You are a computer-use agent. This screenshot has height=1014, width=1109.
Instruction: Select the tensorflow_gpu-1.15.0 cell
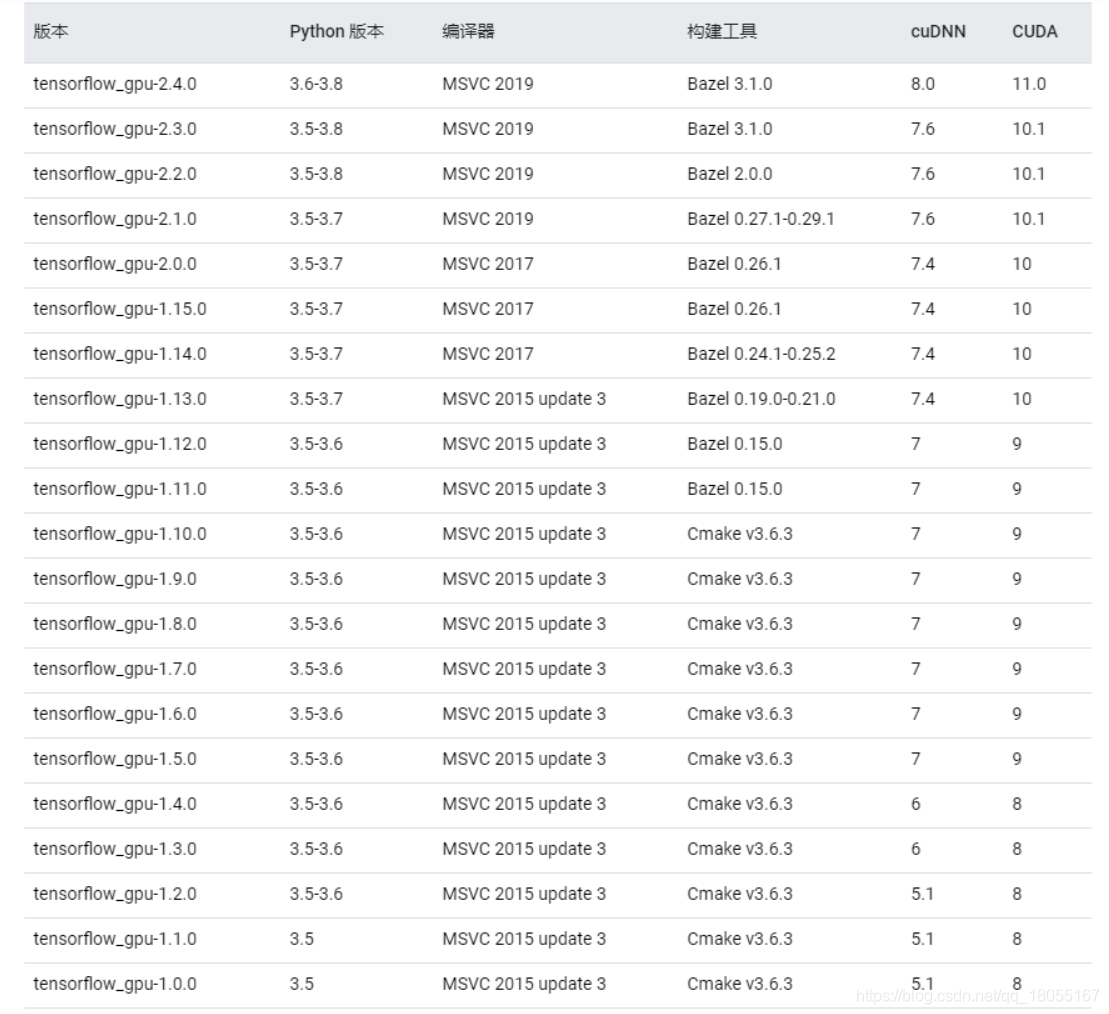(x=120, y=309)
